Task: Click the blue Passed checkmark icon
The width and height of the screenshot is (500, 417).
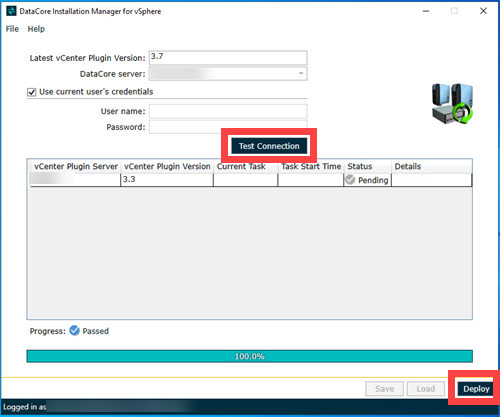Action: tap(74, 330)
